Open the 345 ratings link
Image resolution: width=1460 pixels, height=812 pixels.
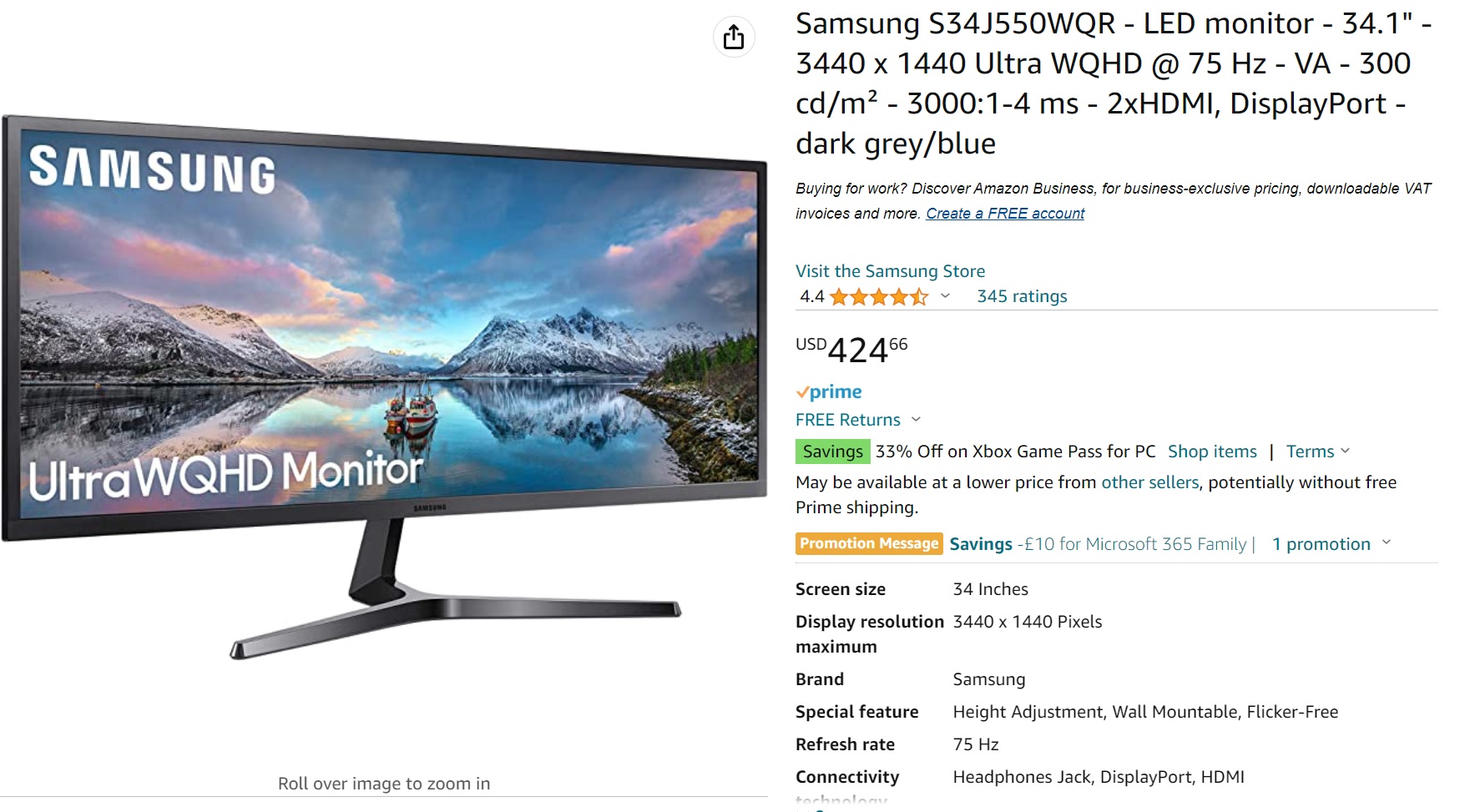pyautogui.click(x=1022, y=296)
